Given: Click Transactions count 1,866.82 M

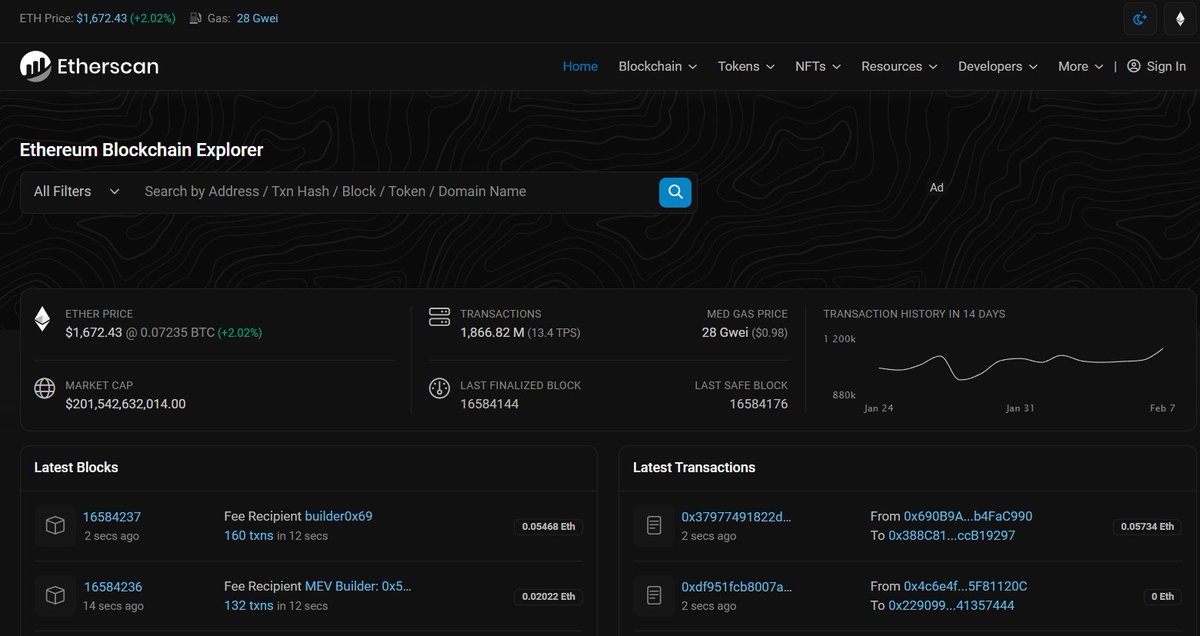Looking at the screenshot, I should click(492, 332).
